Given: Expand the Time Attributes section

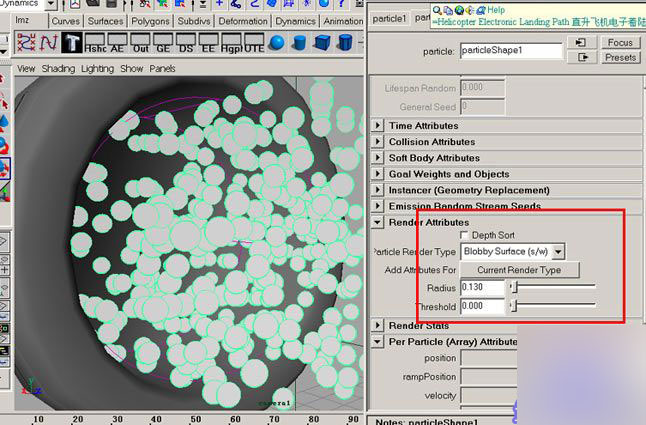Looking at the screenshot, I should (x=377, y=125).
